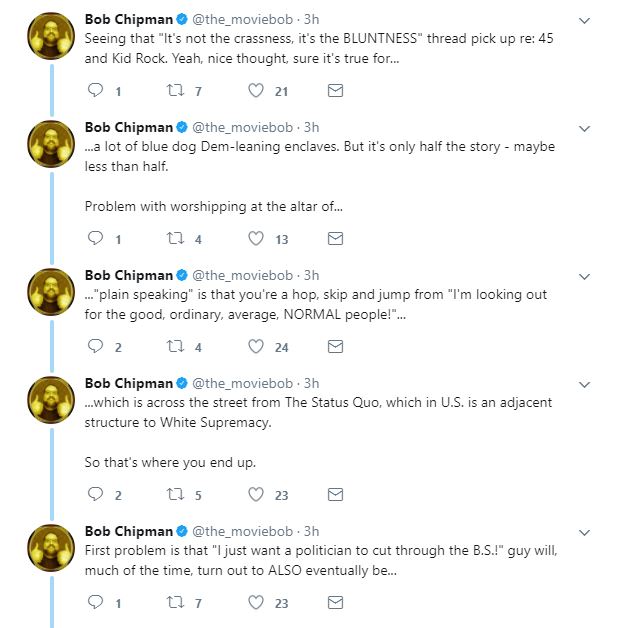Like the 'plain speaking' tweet with 24 likes
Image resolution: width=630 pixels, height=628 pixels.
pyautogui.click(x=256, y=346)
